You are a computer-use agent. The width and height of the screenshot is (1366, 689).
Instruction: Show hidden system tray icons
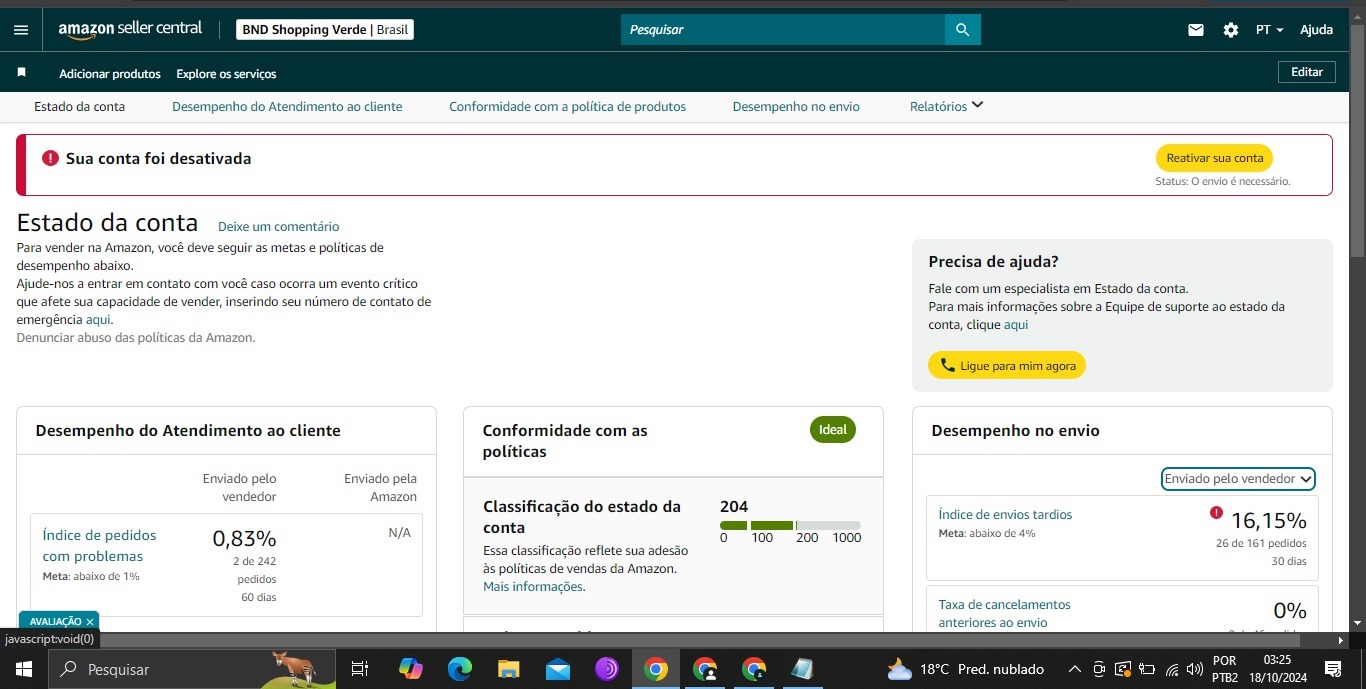click(1075, 669)
